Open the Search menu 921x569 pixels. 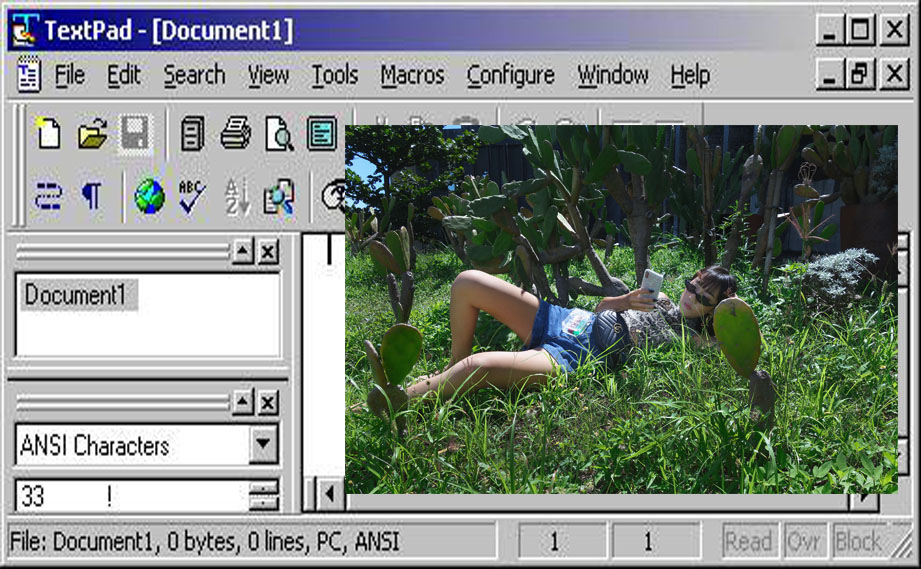pos(194,75)
